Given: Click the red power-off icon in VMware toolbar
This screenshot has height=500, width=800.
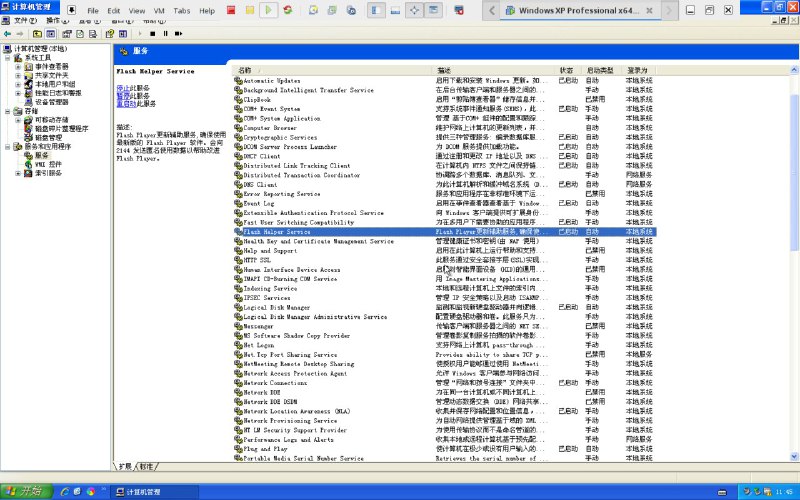Looking at the screenshot, I should 231,10.
